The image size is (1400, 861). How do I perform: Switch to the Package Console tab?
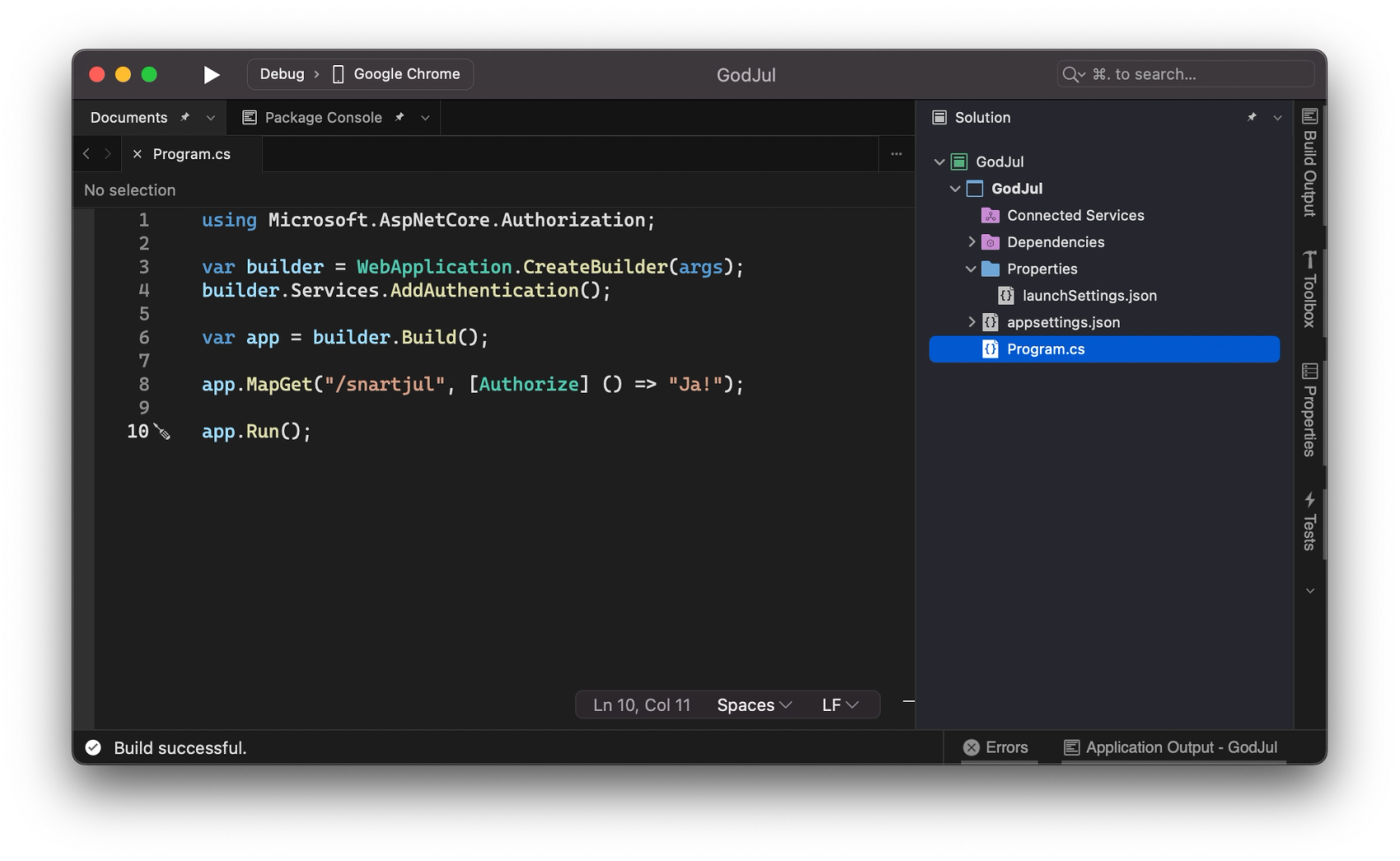(323, 118)
